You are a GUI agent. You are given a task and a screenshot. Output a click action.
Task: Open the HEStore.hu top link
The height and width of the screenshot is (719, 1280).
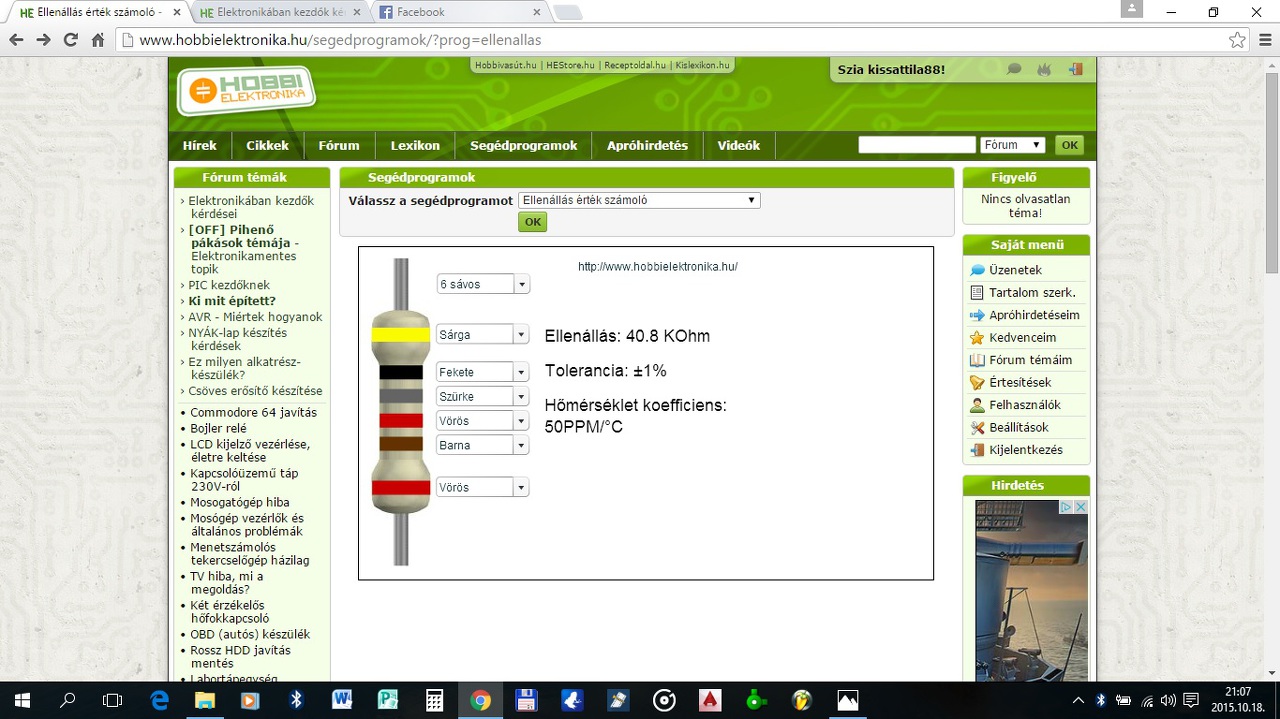[571, 65]
